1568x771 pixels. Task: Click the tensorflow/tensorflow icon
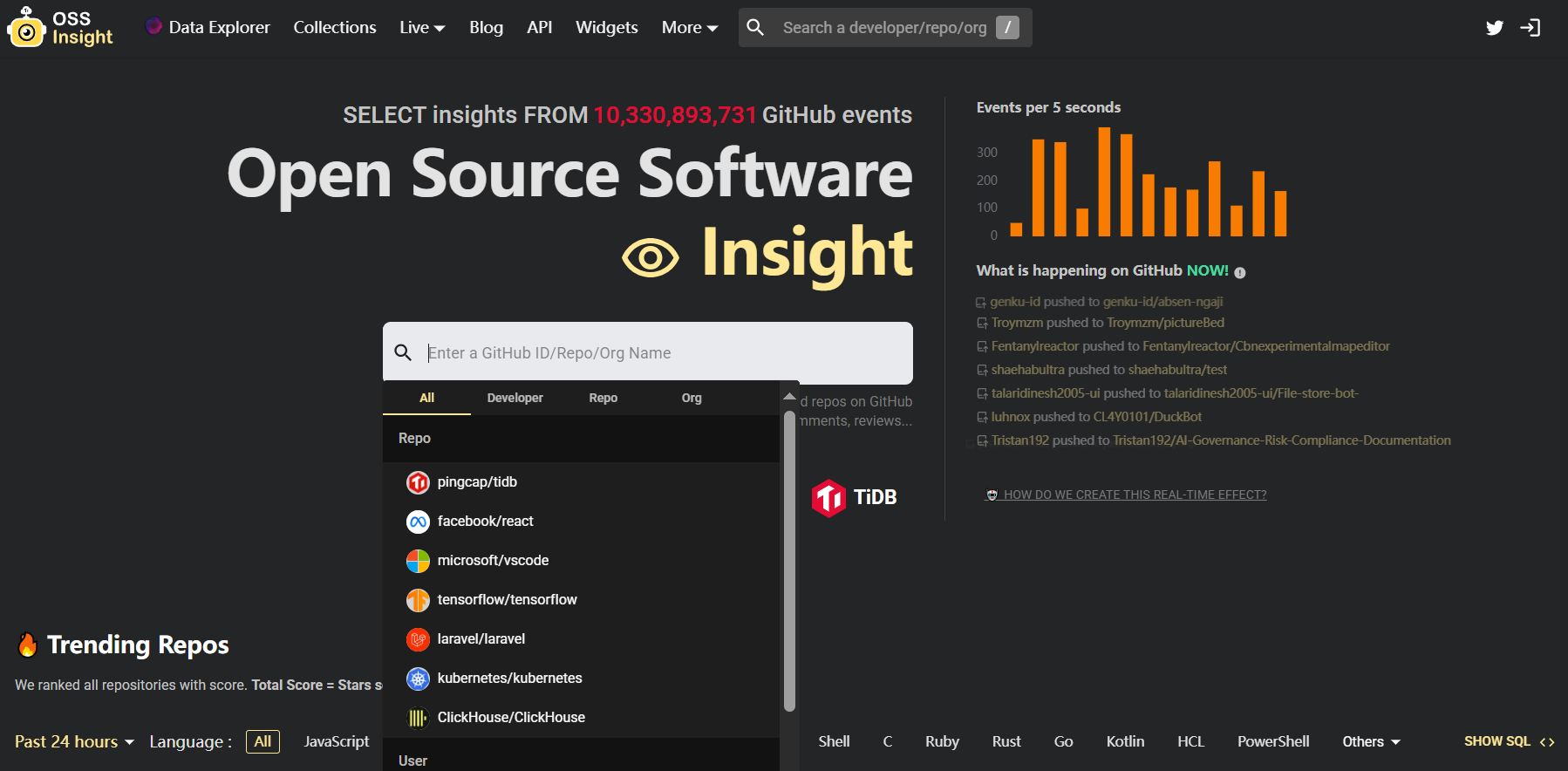pyautogui.click(x=419, y=600)
